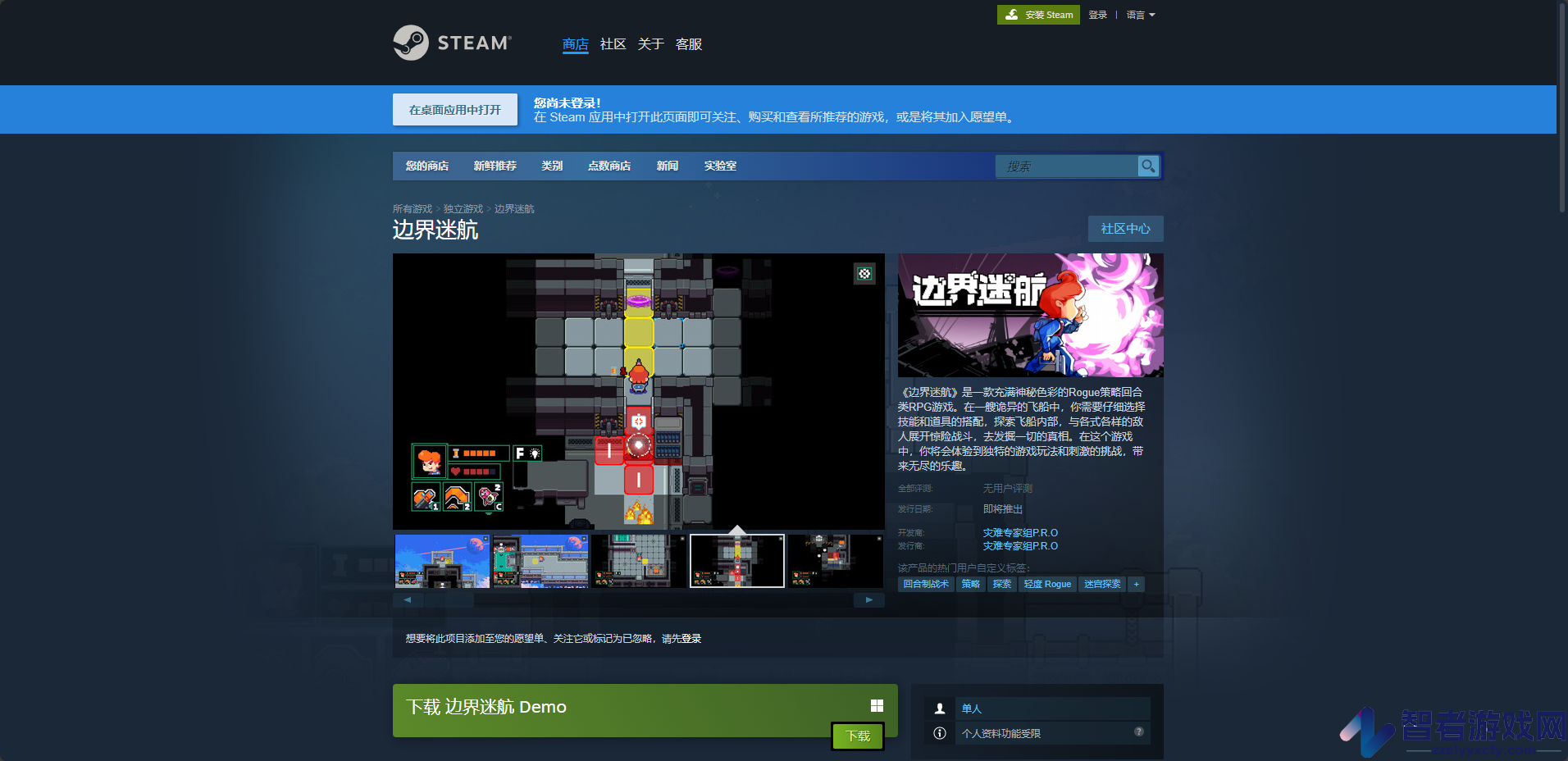Open the 您的商店 store menu
The image size is (1568, 761).
(x=427, y=166)
